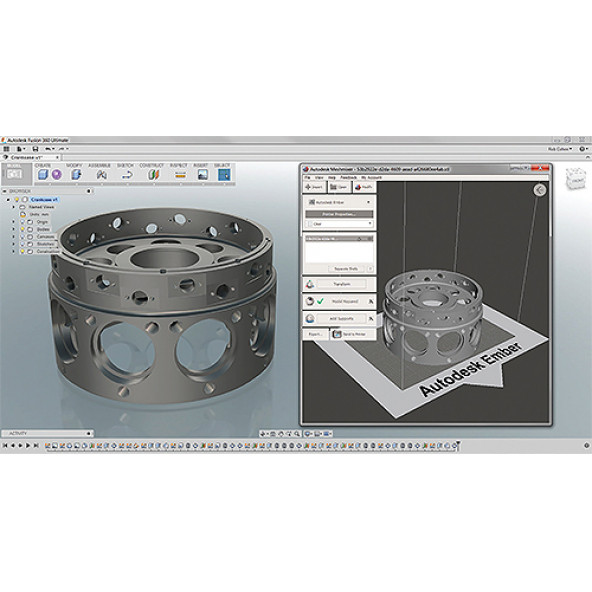
Task: Click the ViewCube in the corner
Action: tap(575, 179)
